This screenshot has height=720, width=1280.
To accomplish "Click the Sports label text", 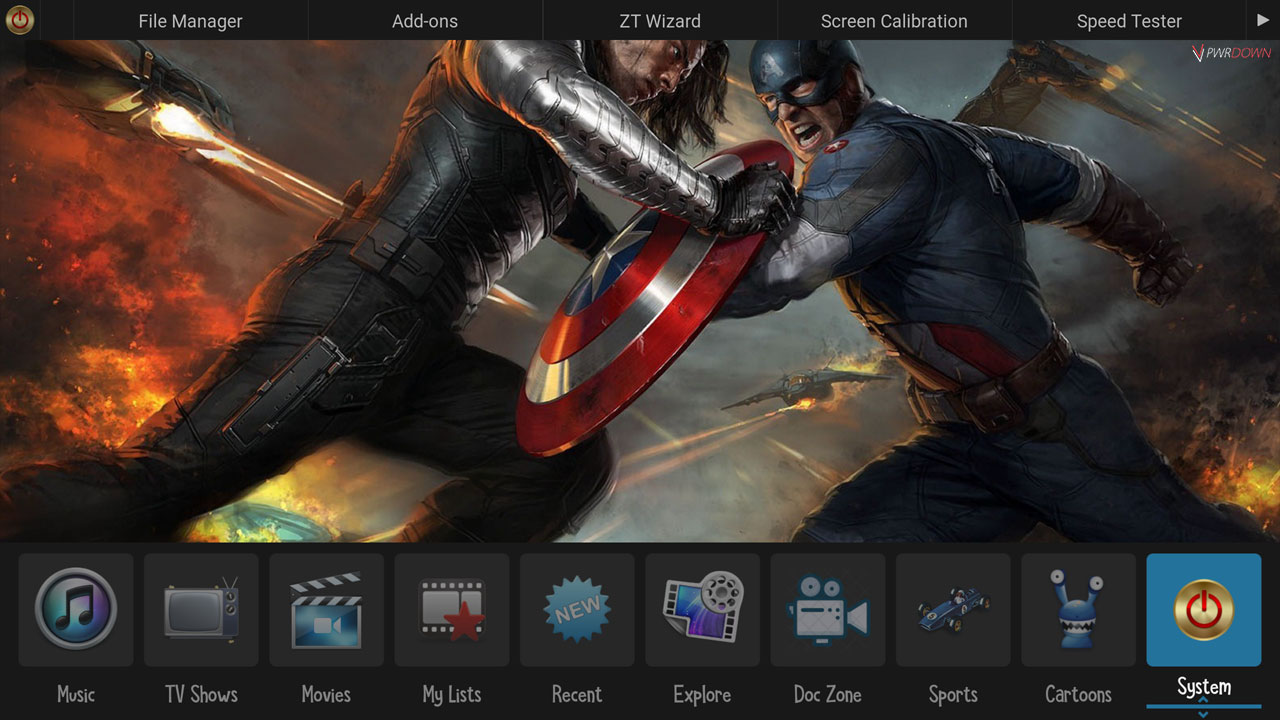I will [953, 695].
